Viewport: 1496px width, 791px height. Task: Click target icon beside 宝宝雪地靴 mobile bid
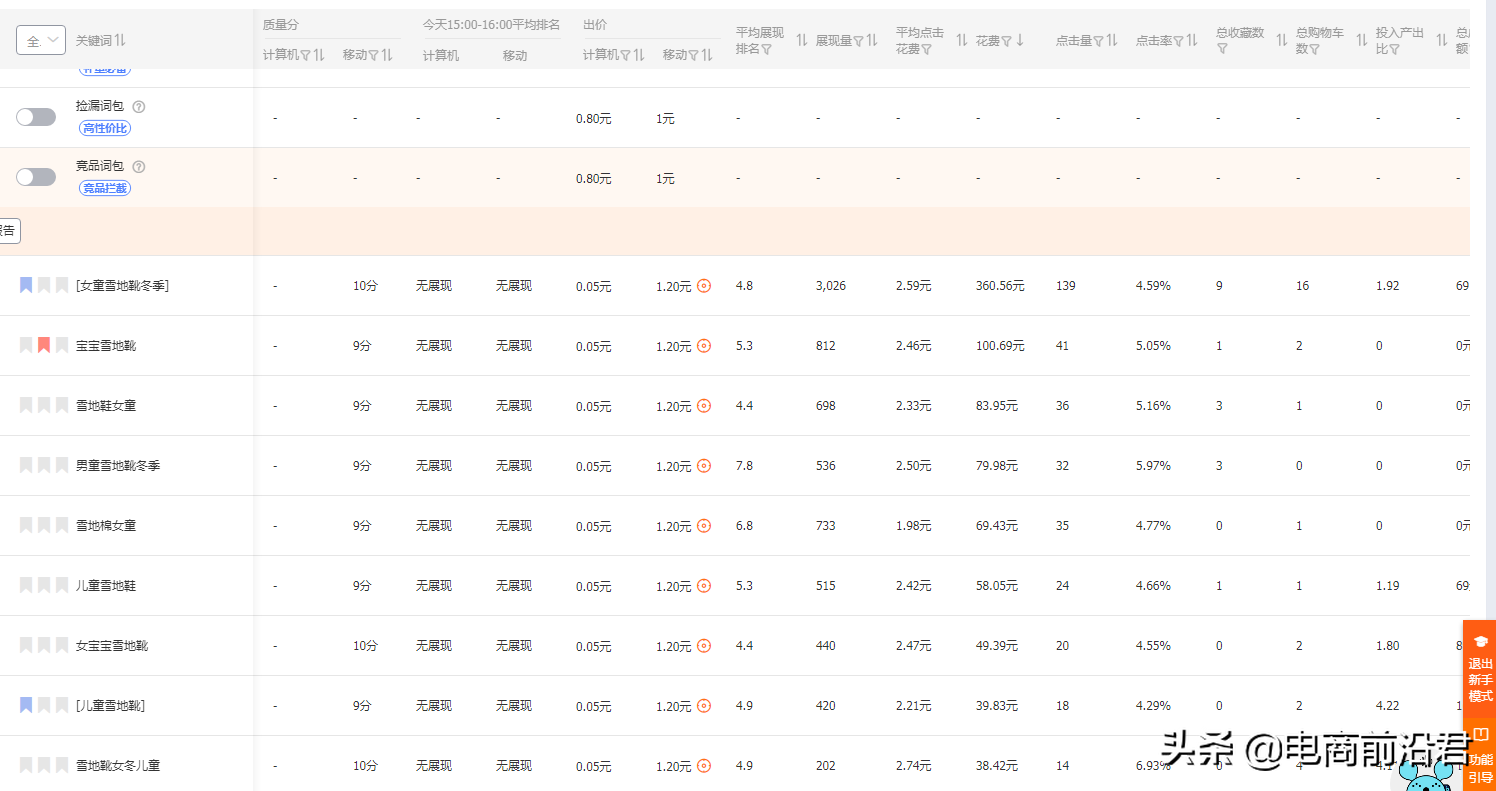coord(704,346)
